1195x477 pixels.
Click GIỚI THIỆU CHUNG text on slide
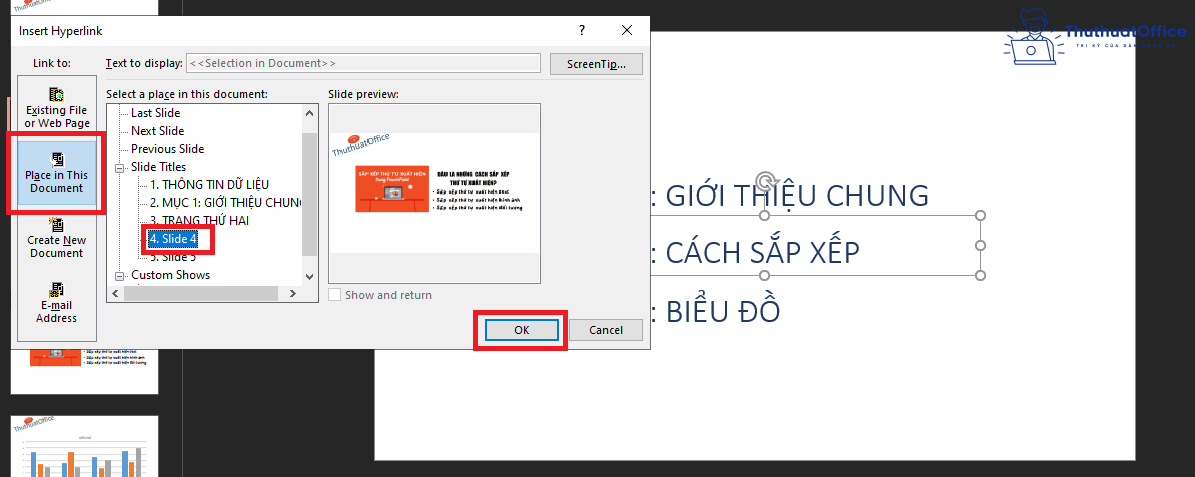pos(797,196)
